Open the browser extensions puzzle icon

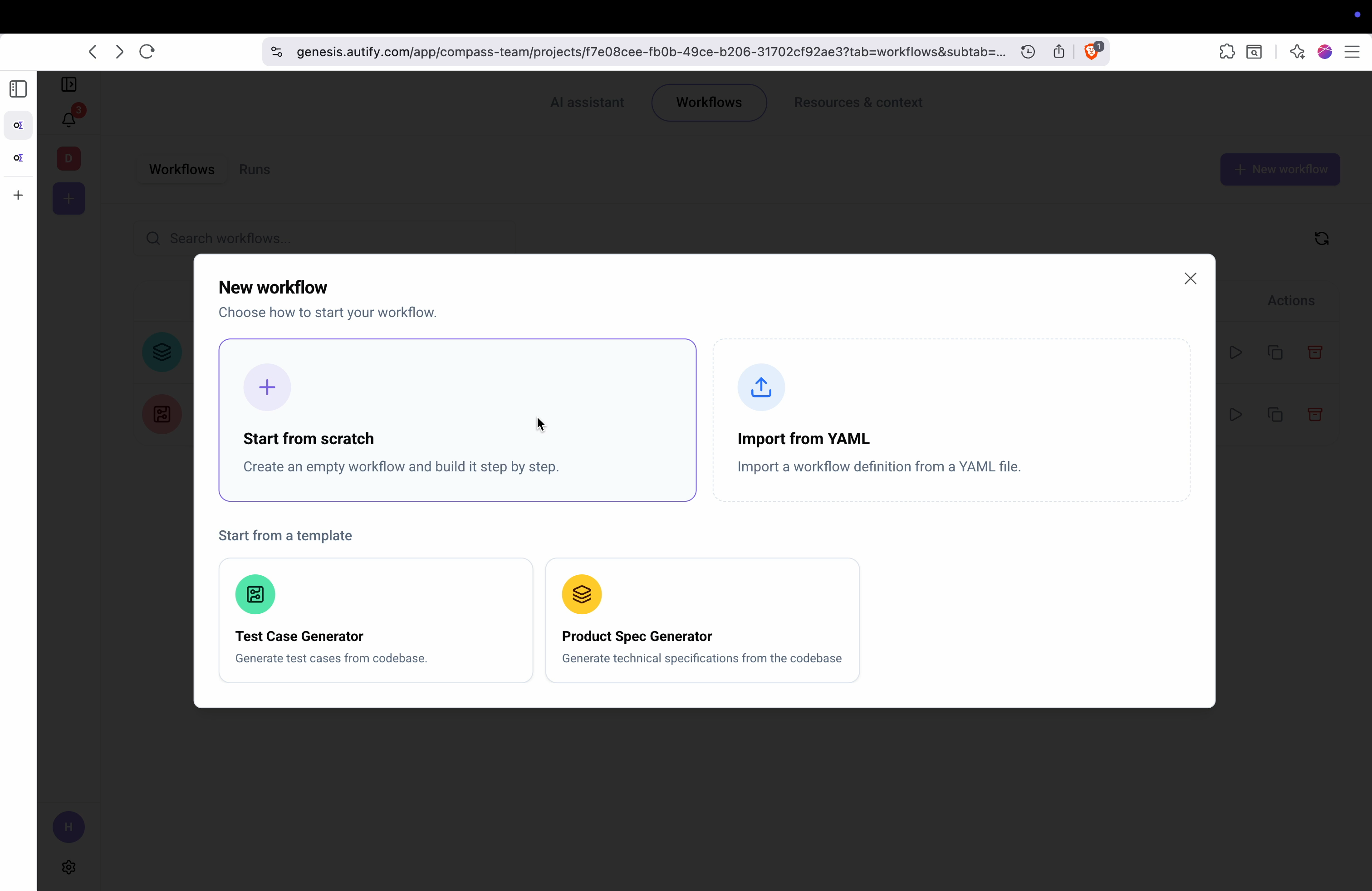[x=1227, y=52]
